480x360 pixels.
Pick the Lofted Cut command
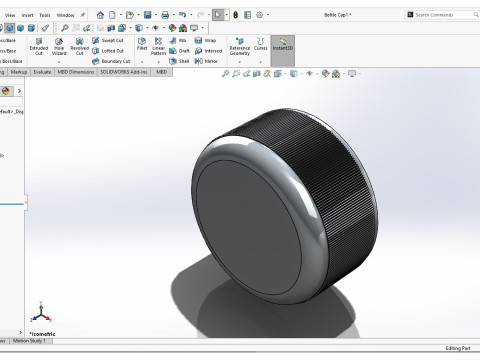pos(108,51)
